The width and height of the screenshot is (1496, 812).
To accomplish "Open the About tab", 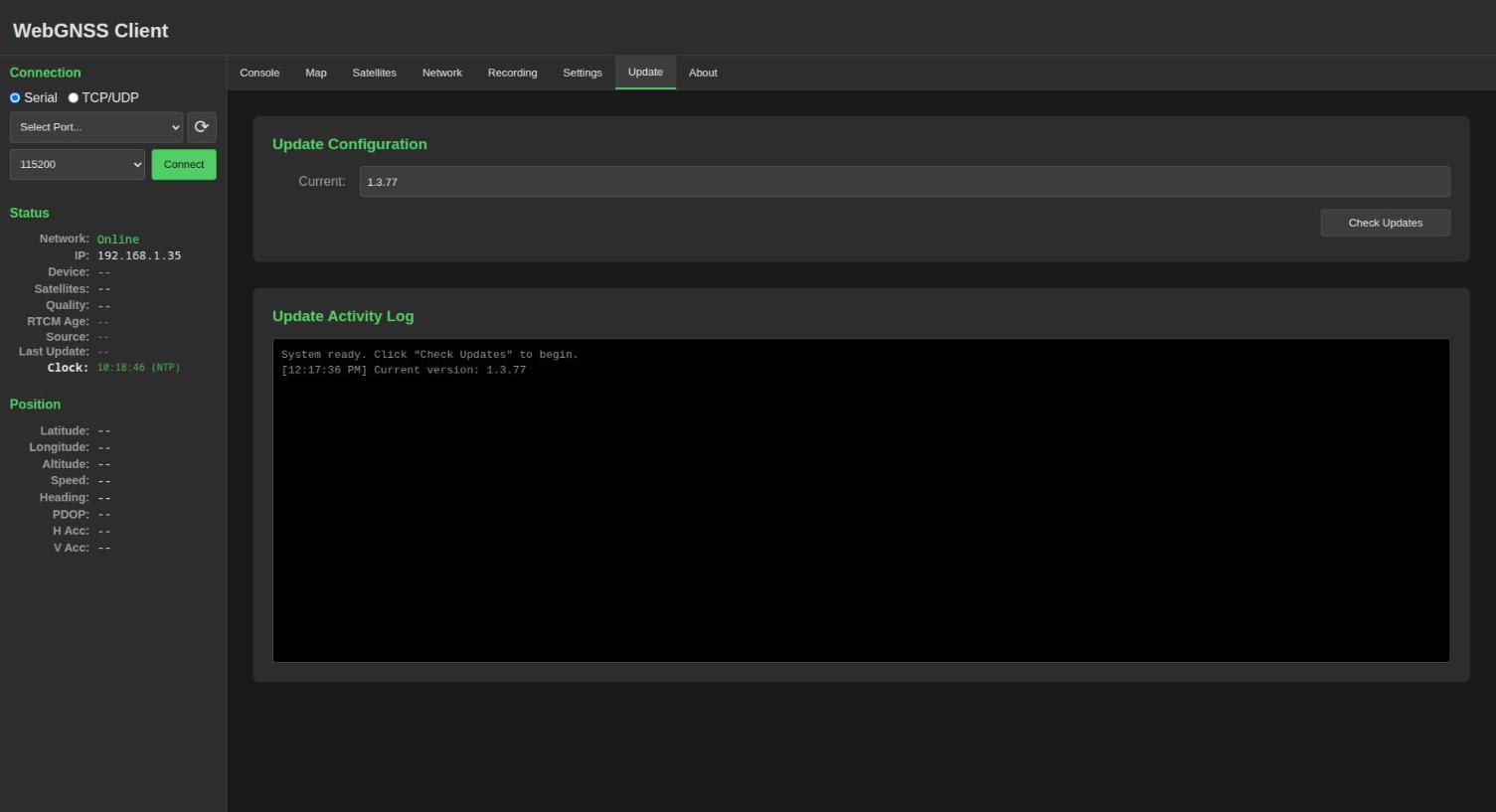I will pos(703,73).
